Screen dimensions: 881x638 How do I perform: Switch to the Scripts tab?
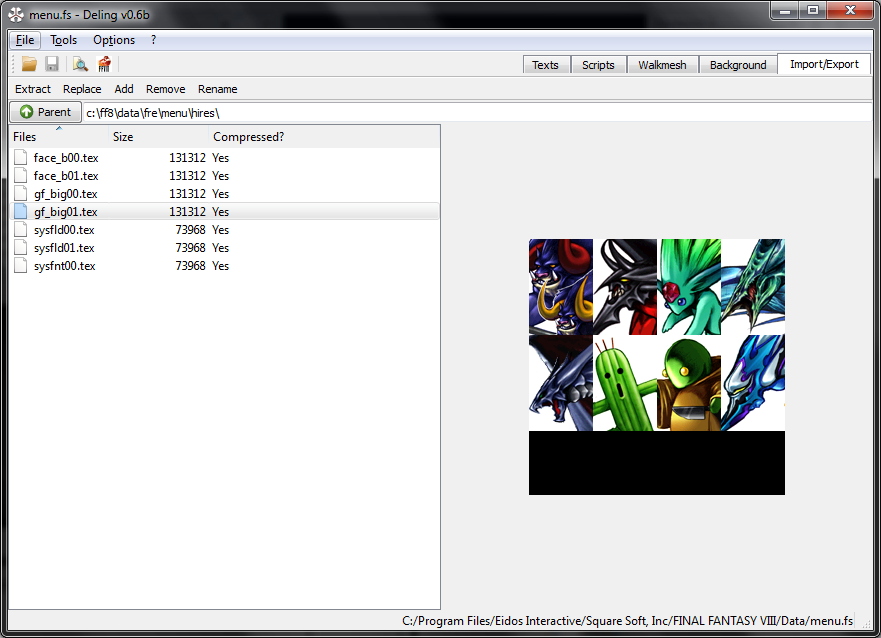(598, 65)
